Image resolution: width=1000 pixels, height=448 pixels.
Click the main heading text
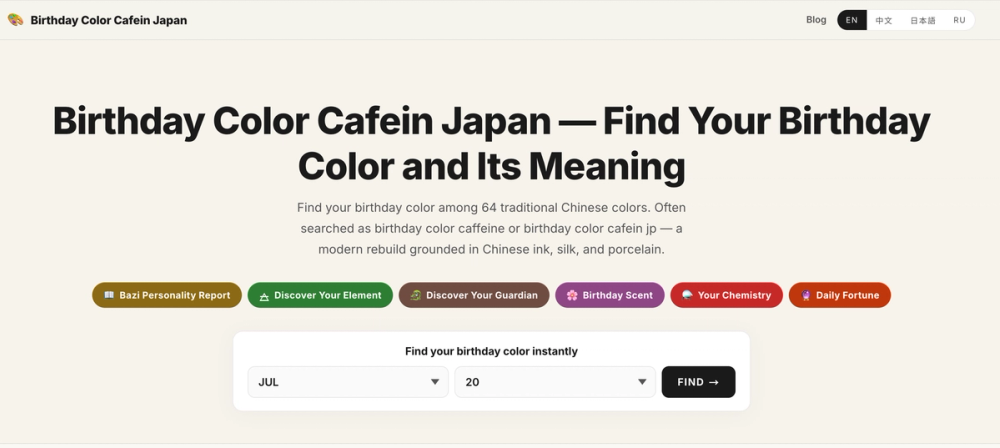pos(491,144)
